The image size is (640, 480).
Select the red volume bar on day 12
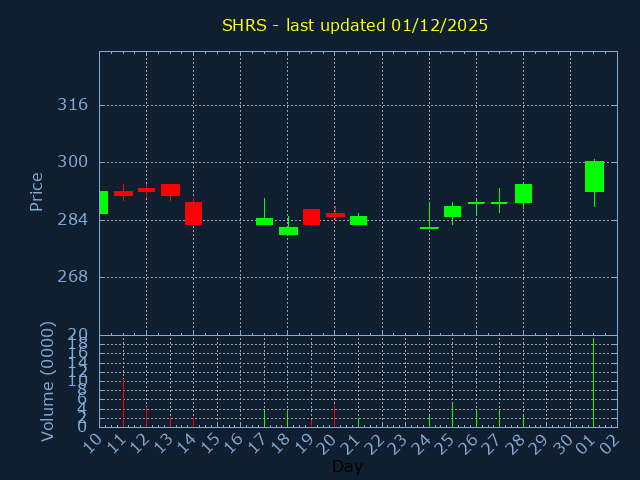(146, 416)
